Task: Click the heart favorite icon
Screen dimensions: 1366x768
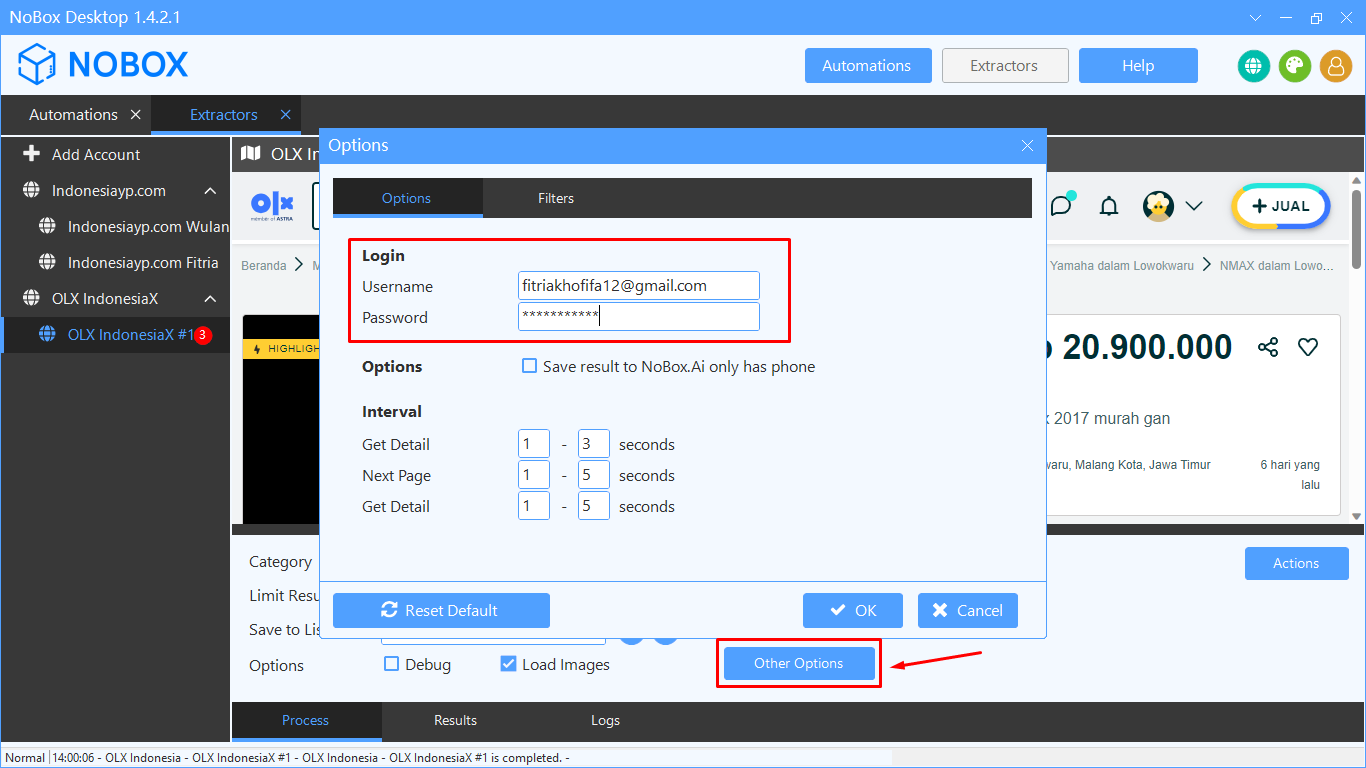Action: [1308, 347]
